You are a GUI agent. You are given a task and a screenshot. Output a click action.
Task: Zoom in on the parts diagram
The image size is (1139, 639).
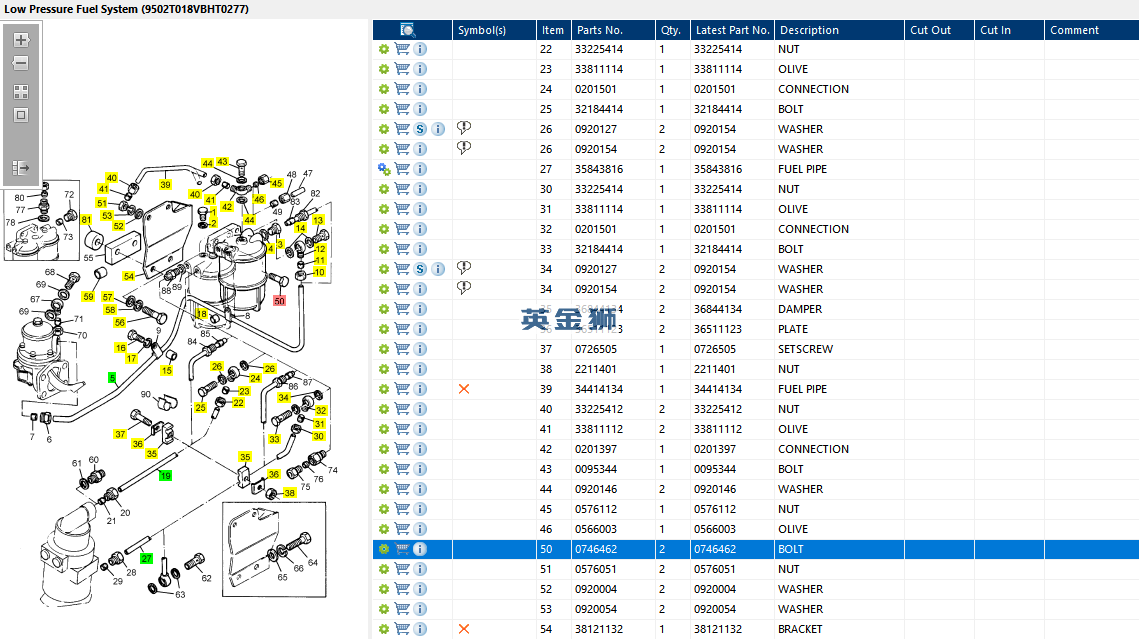[21, 40]
